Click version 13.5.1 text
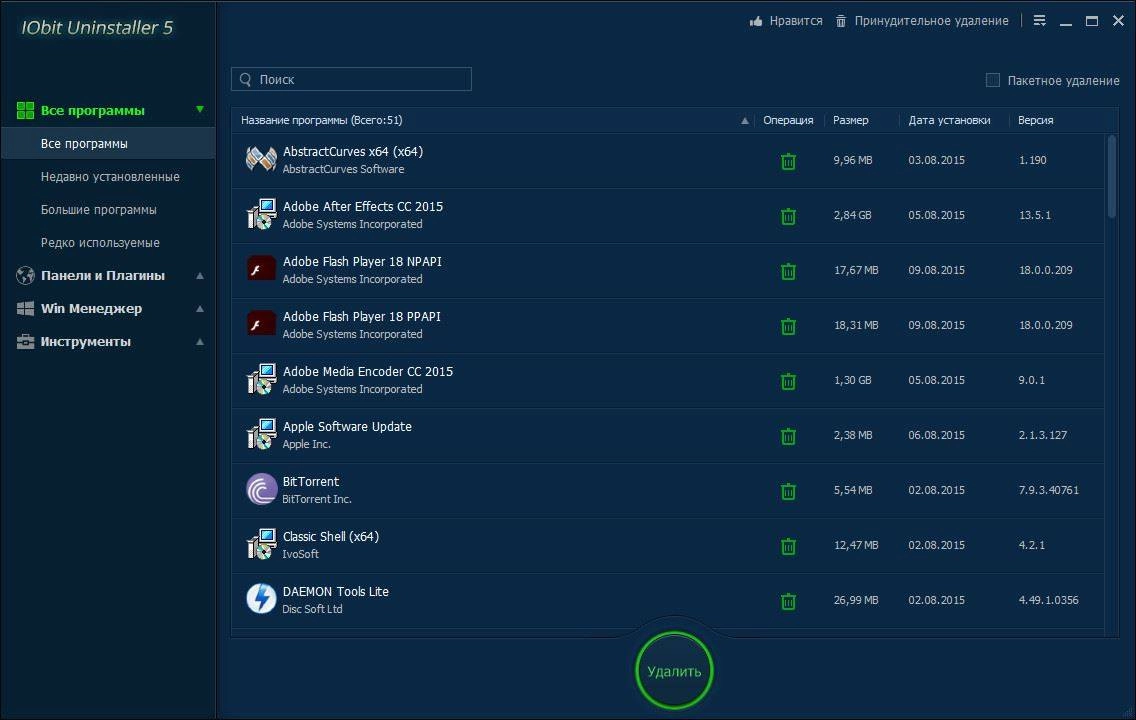This screenshot has width=1136, height=720. click(1035, 215)
